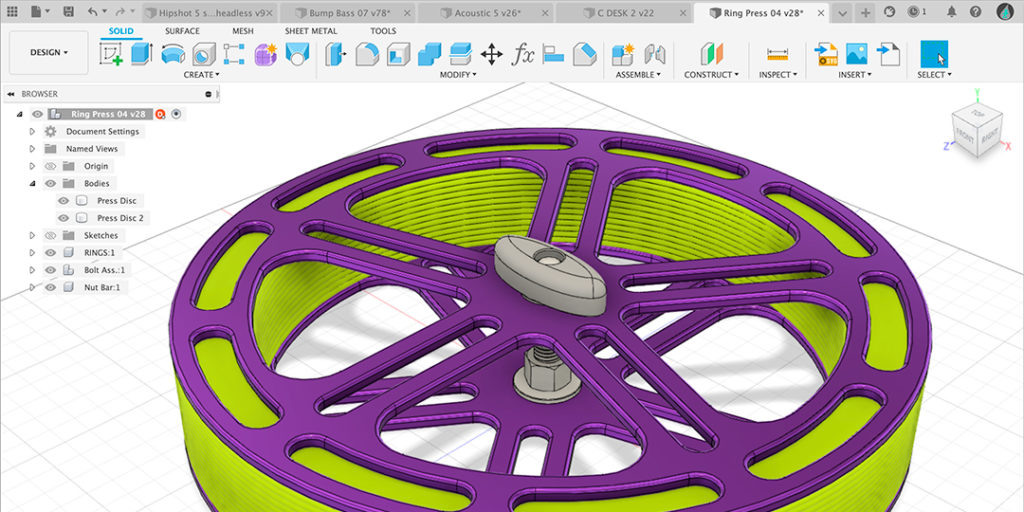The width and height of the screenshot is (1024, 512).
Task: Select the Extrude tool
Action: (x=142, y=54)
